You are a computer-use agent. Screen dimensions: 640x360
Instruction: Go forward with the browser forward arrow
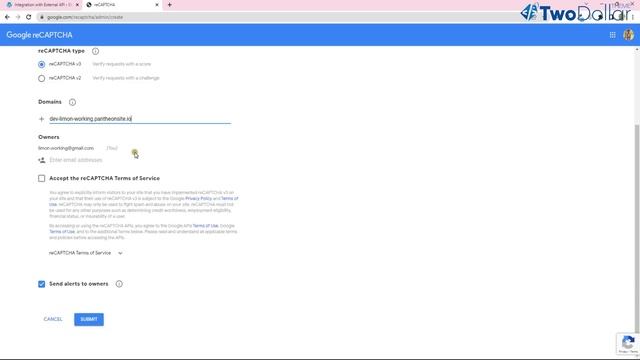[18, 17]
